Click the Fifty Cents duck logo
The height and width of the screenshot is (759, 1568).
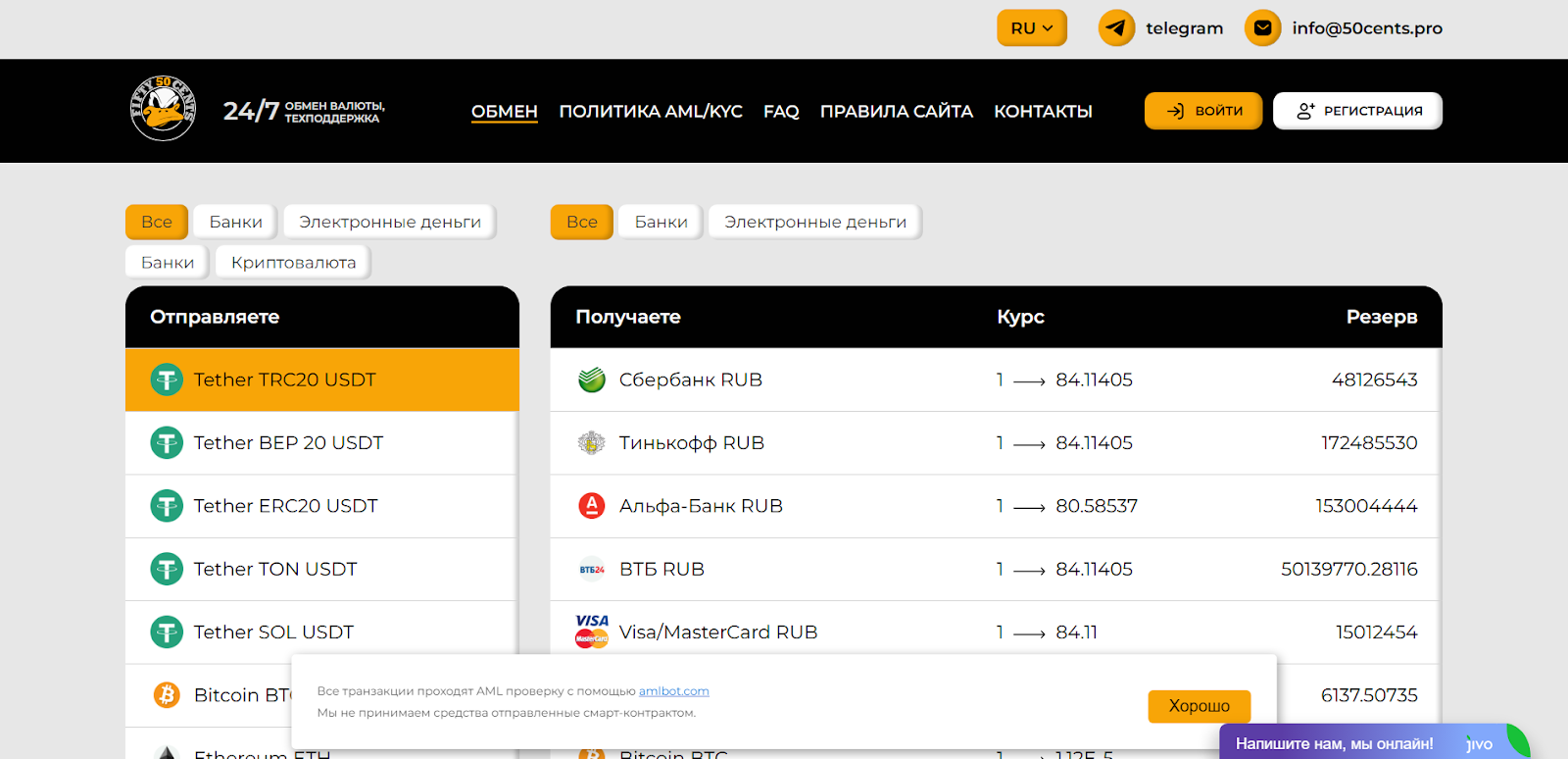[164, 109]
